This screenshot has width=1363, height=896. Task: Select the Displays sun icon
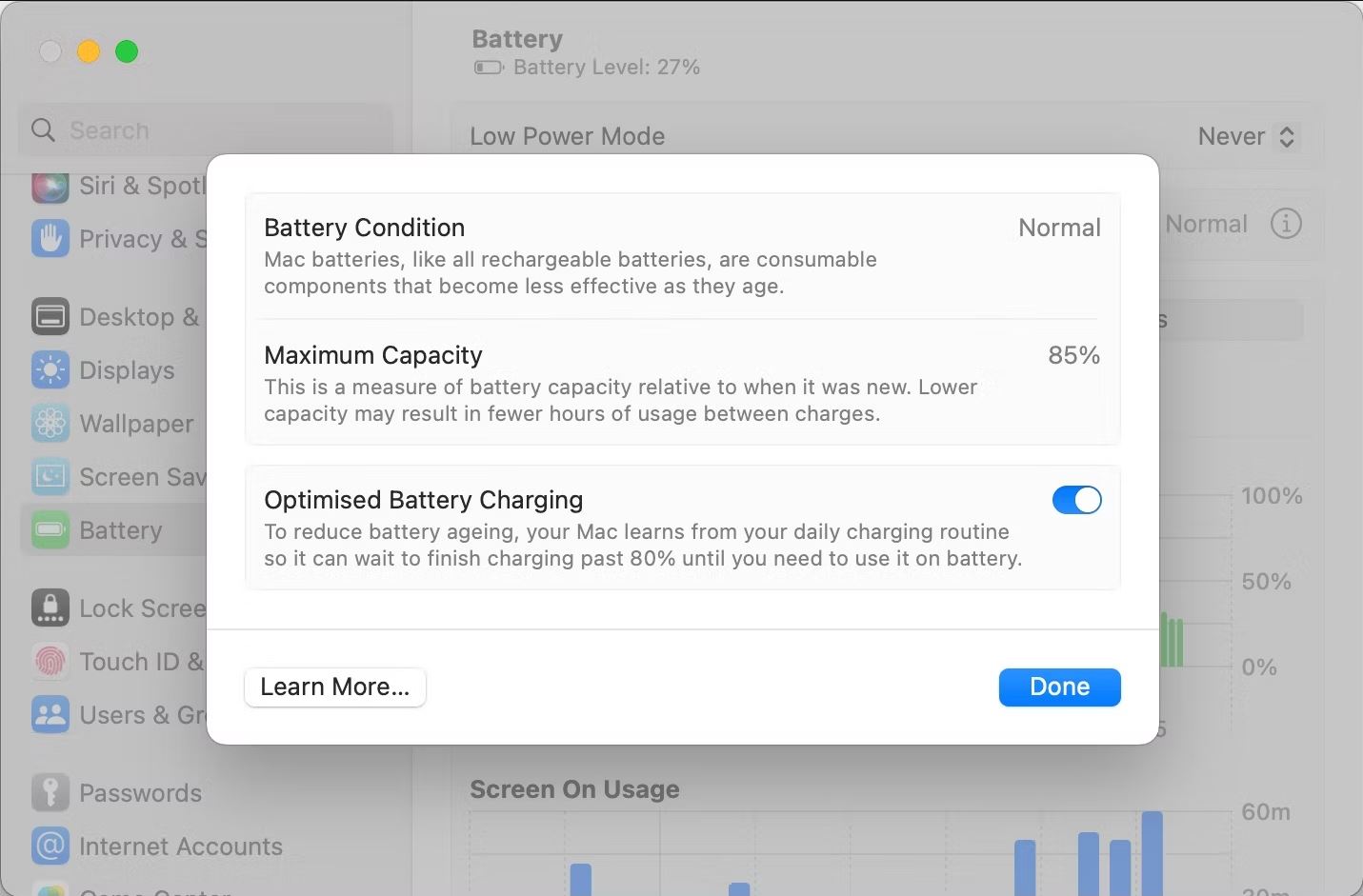click(50, 370)
